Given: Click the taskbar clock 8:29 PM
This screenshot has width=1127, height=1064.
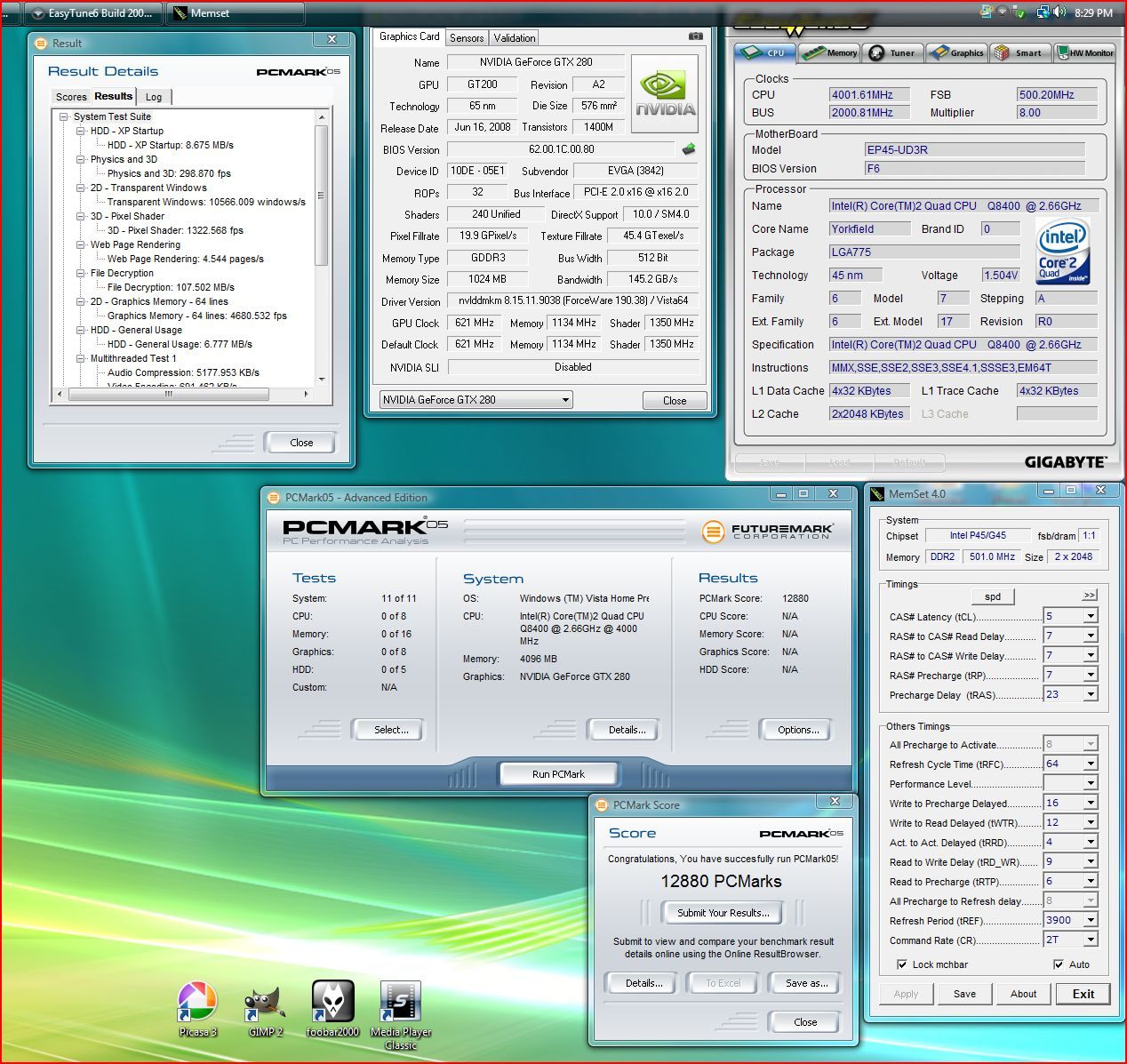Looking at the screenshot, I should tap(1093, 12).
